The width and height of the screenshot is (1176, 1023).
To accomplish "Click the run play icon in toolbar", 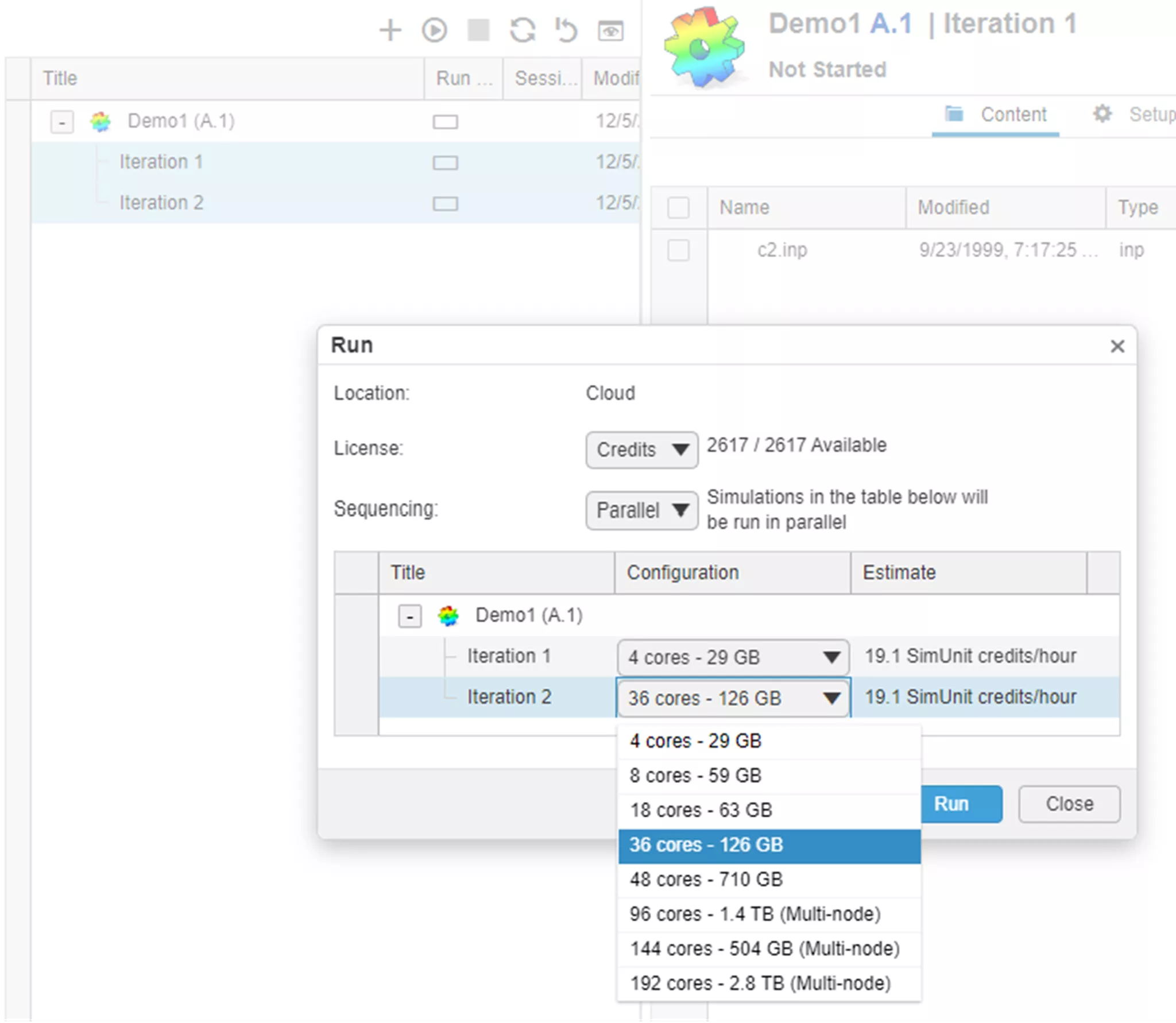I will point(435,30).
